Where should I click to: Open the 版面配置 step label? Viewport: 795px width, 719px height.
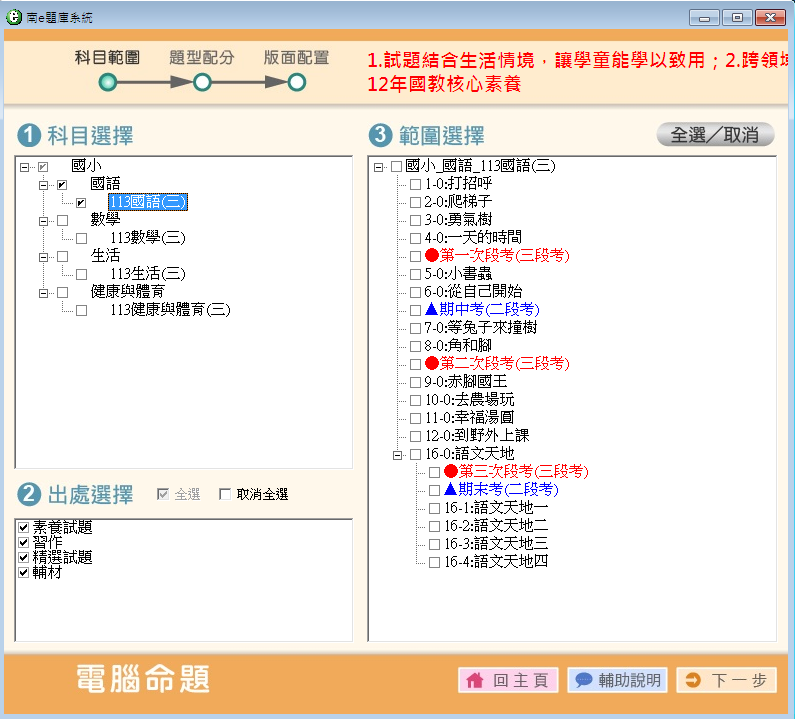point(297,57)
